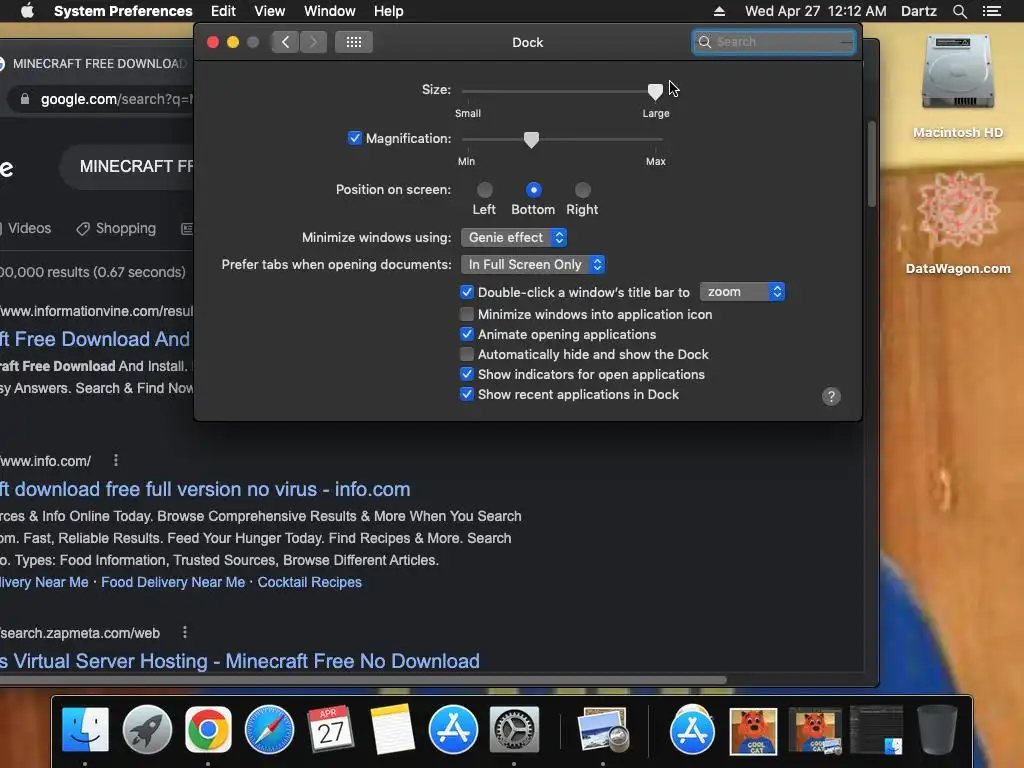Enable Automatically hide and show the Dock
The height and width of the screenshot is (768, 1024).
pyautogui.click(x=466, y=355)
